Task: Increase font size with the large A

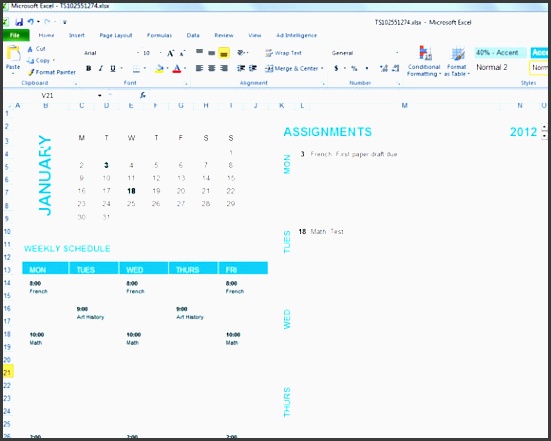Action: point(170,53)
